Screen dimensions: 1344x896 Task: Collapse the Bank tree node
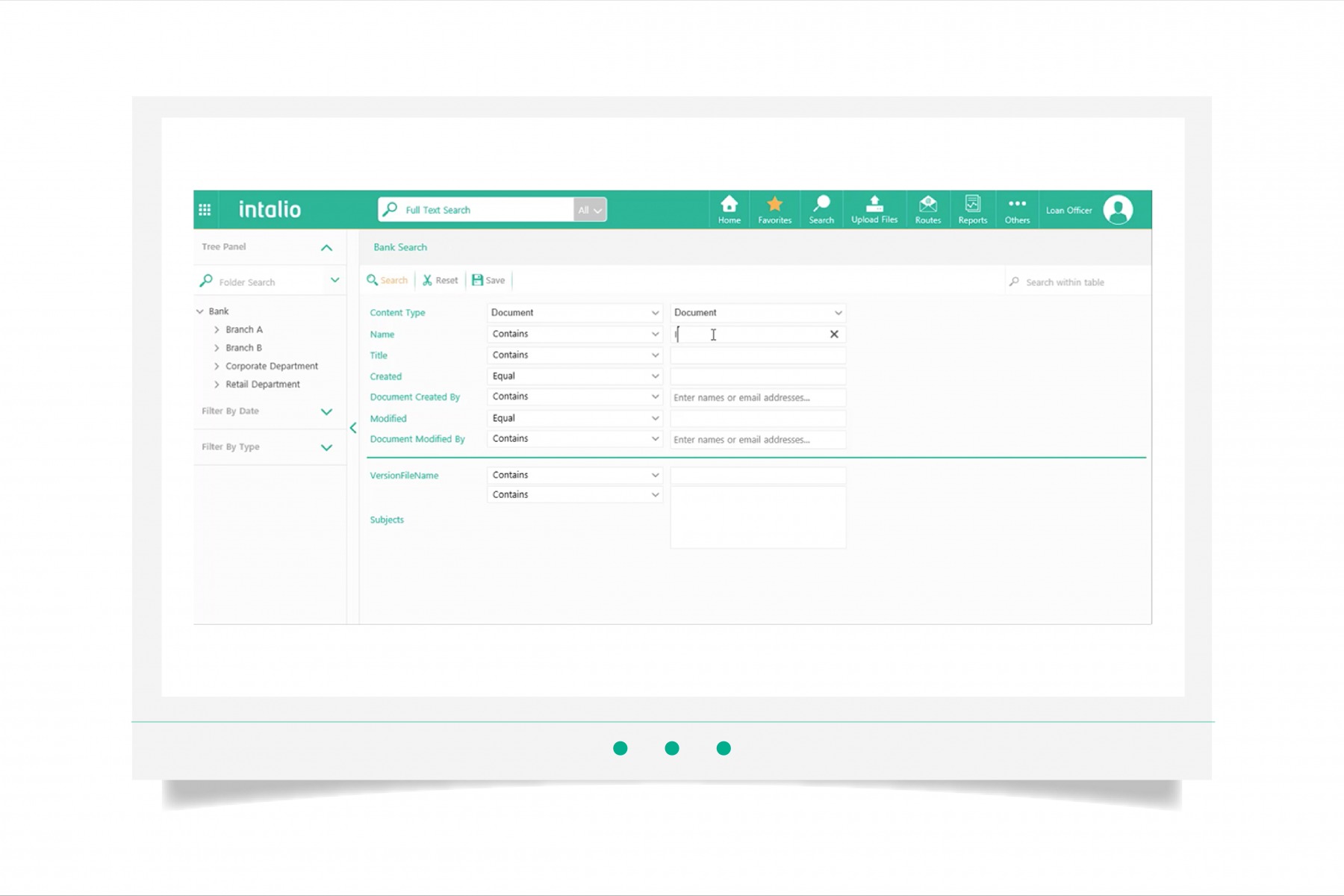pyautogui.click(x=199, y=311)
